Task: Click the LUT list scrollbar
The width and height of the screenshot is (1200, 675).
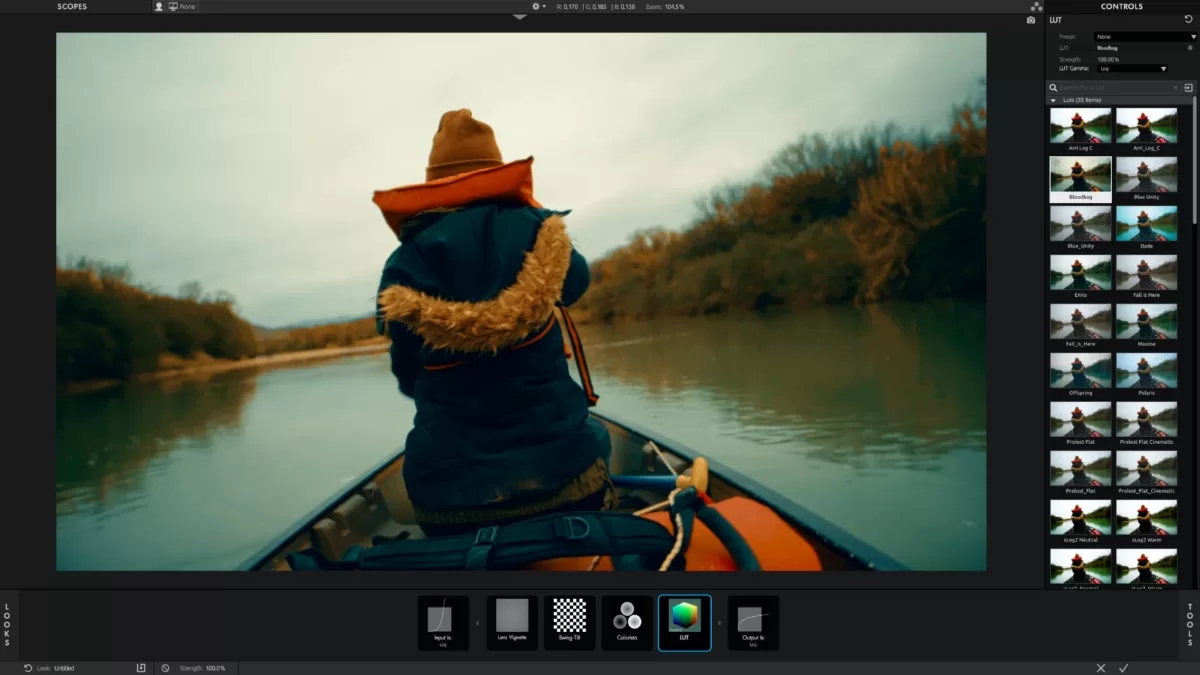Action: [x=1194, y=160]
